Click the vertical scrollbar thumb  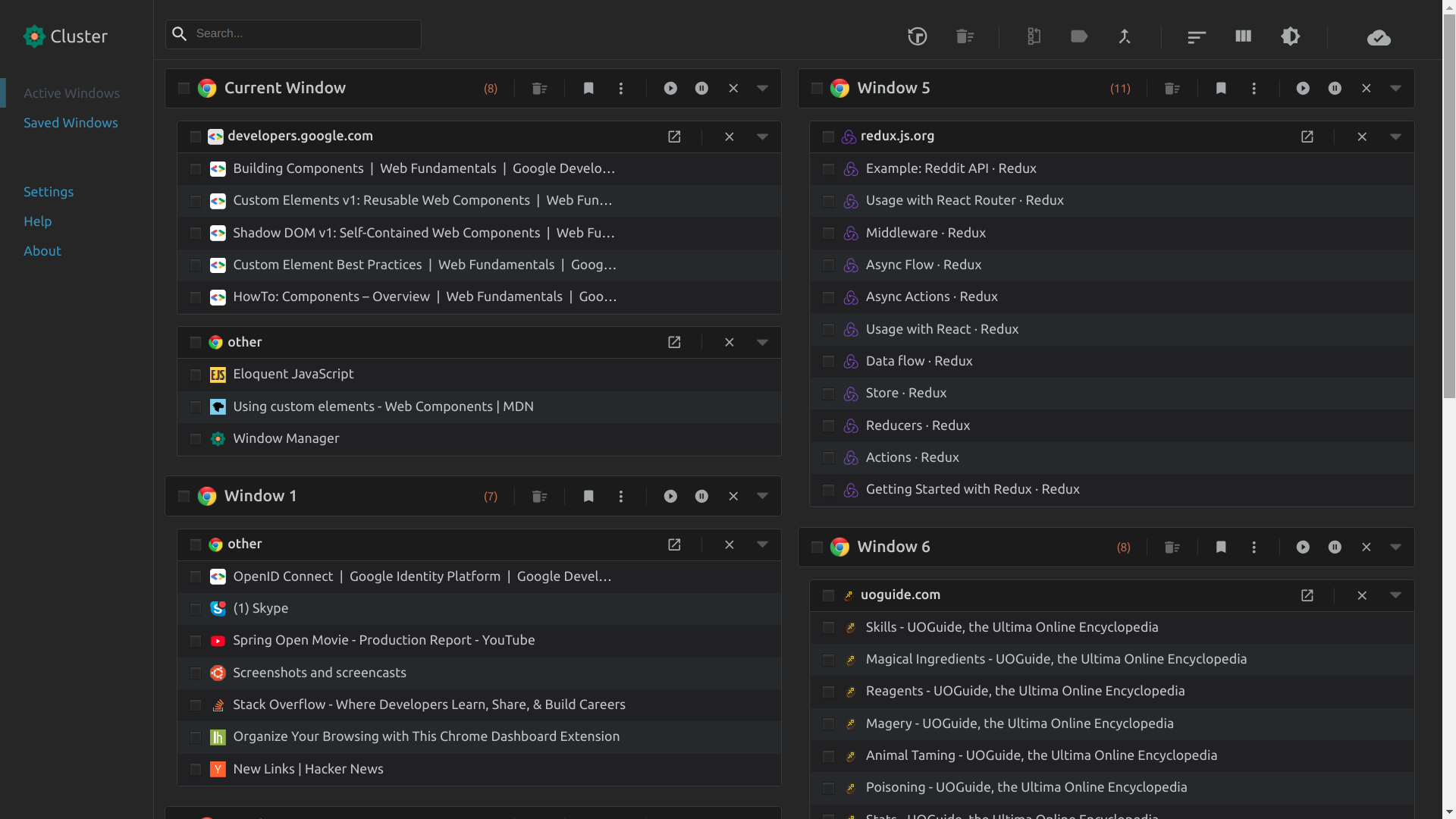coord(1449,205)
